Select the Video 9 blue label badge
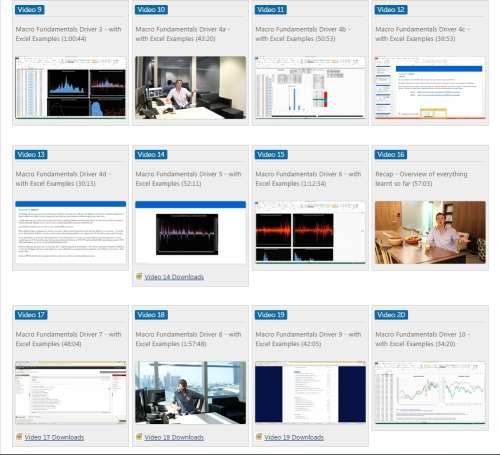500x455 pixels. (x=29, y=10)
